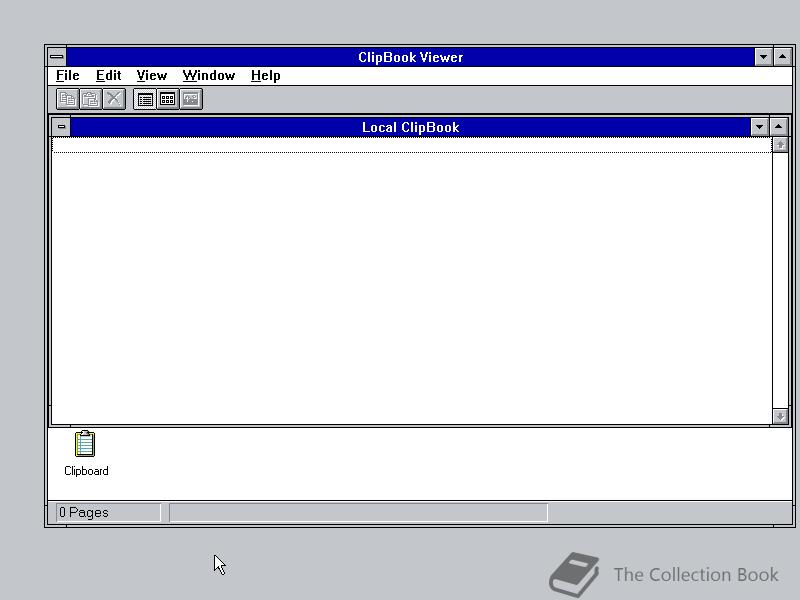Viewport: 800px width, 600px height.
Task: Open the Help menu
Action: 265,76
